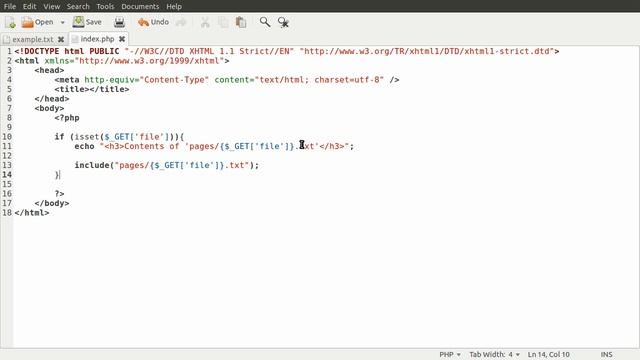Click the echo statement on line 11
This screenshot has width=640, height=360.
click(x=214, y=146)
